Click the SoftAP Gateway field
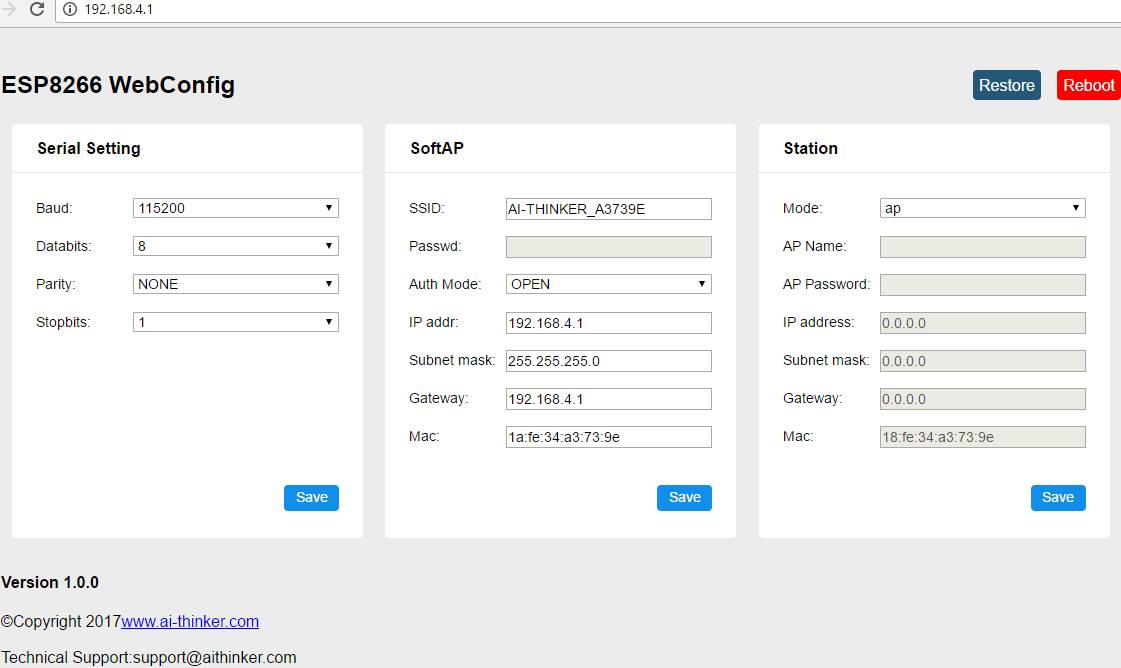This screenshot has height=668, width=1121. click(608, 398)
